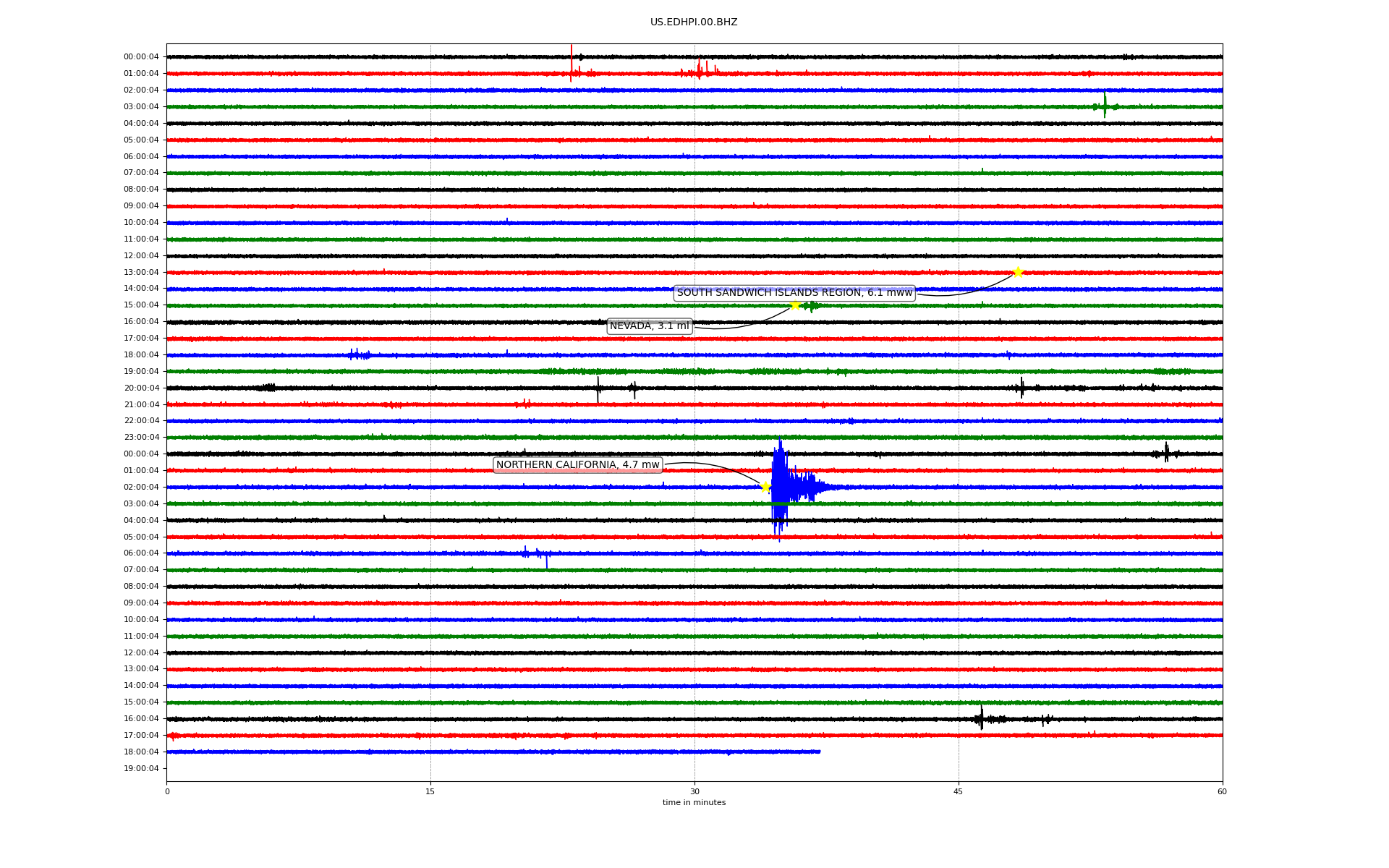Click the SOUTH SANDWICH ISLANDS REGION 6.1 label

(x=794, y=293)
